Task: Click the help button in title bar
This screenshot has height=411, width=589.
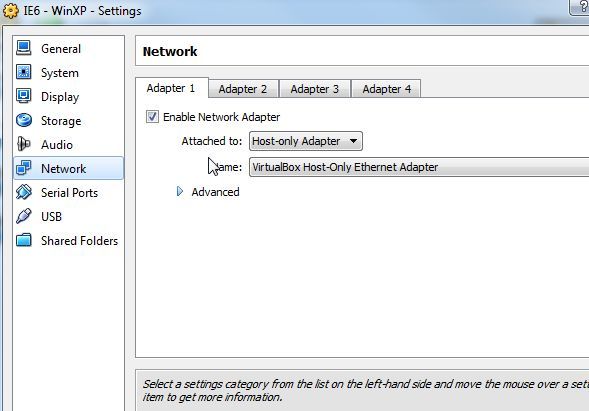Action: coord(580,8)
